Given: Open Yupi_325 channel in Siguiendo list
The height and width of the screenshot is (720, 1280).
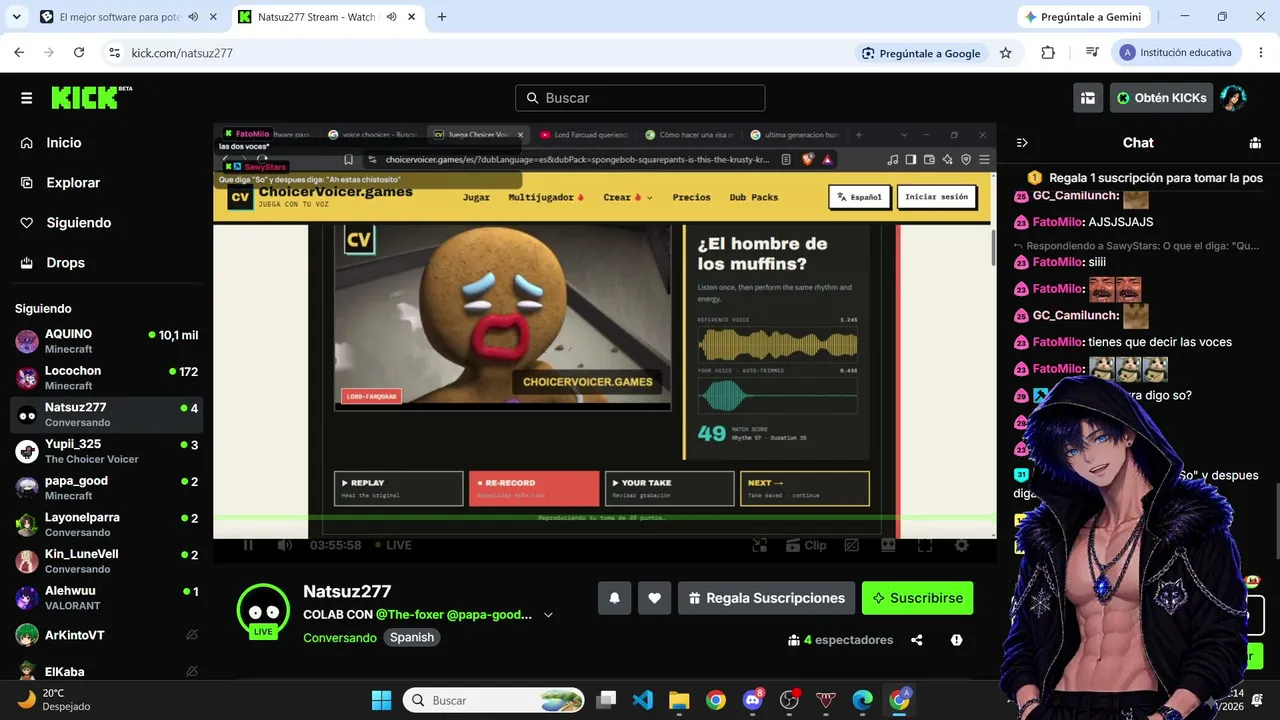Looking at the screenshot, I should 106,451.
